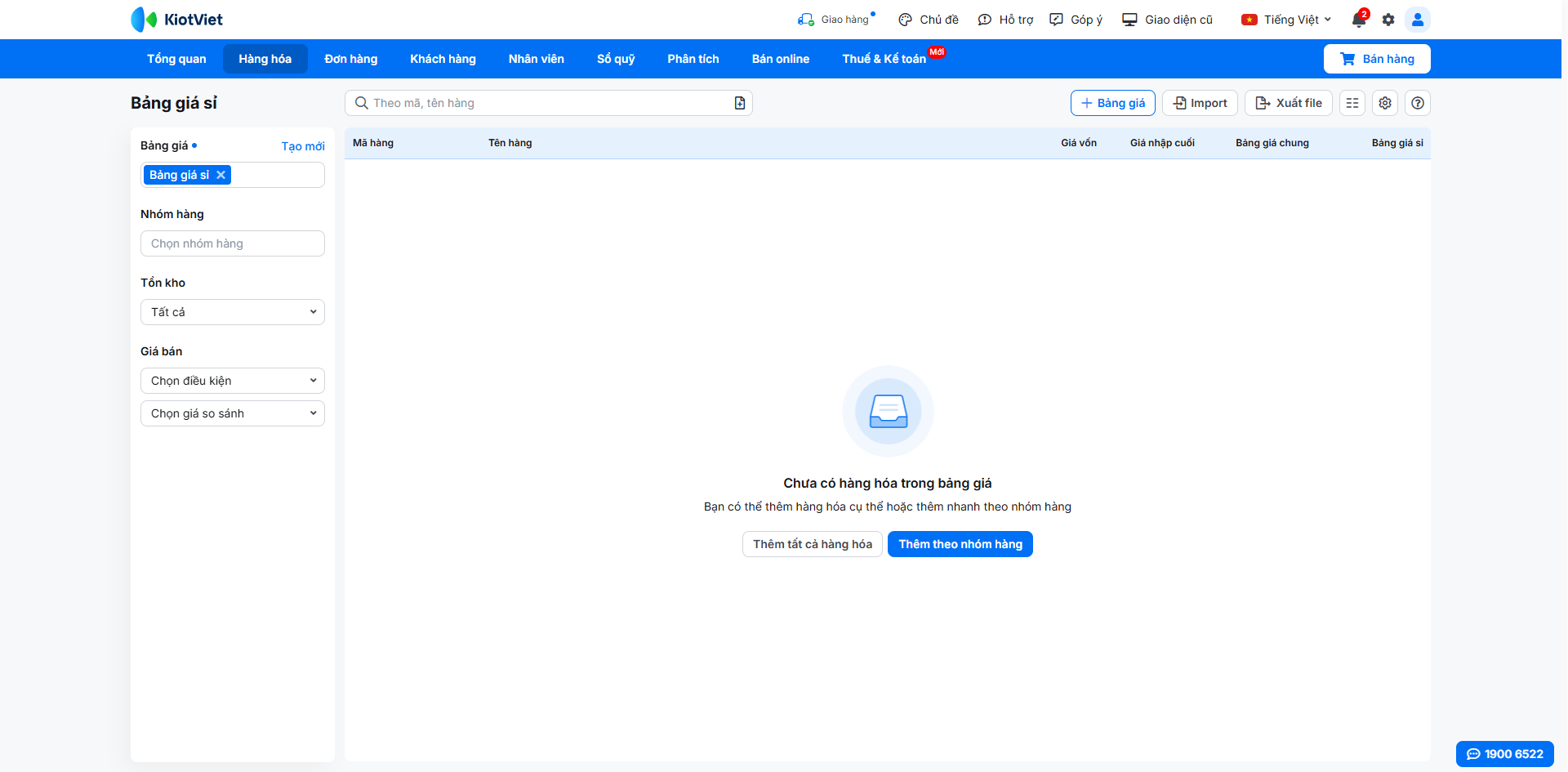Image resolution: width=1568 pixels, height=772 pixels.
Task: Open settings gear in top bar
Action: pos(1388,20)
